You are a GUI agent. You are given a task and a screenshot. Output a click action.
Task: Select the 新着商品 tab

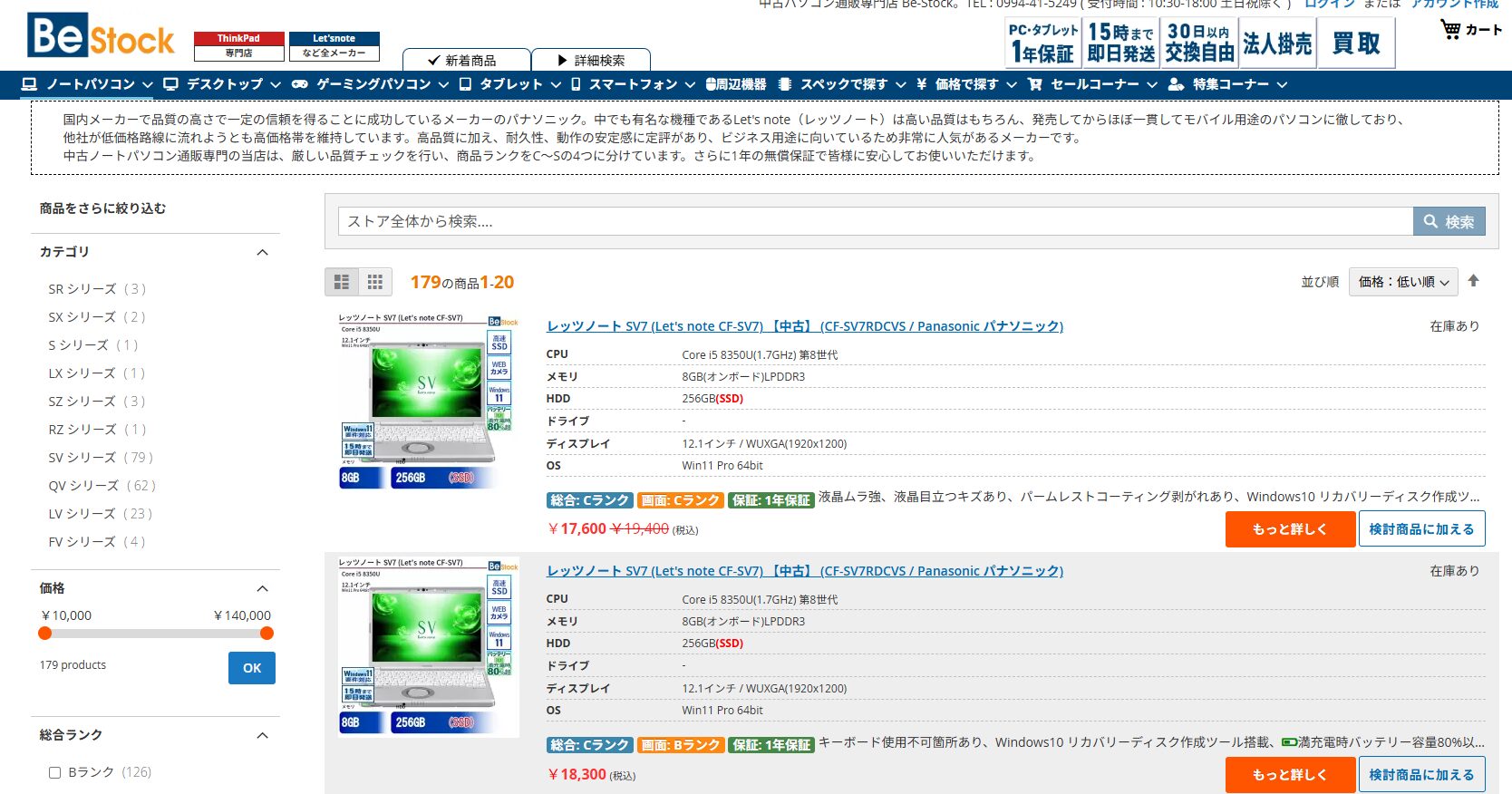tap(466, 60)
